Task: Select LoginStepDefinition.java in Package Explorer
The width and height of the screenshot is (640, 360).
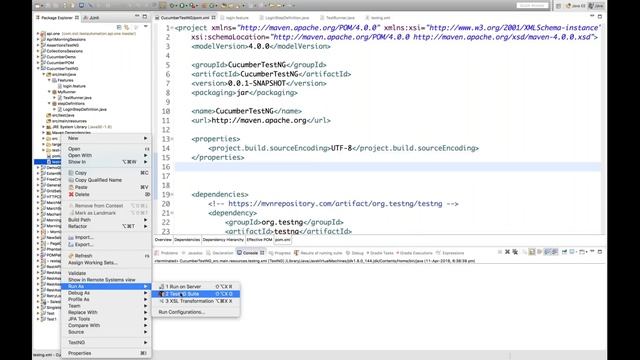Action: (x=82, y=109)
